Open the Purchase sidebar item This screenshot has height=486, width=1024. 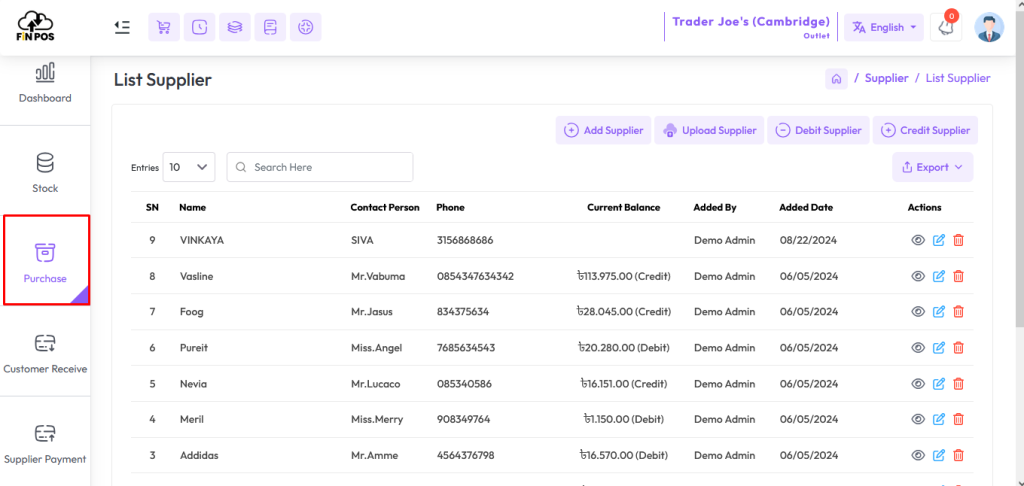coord(46,260)
